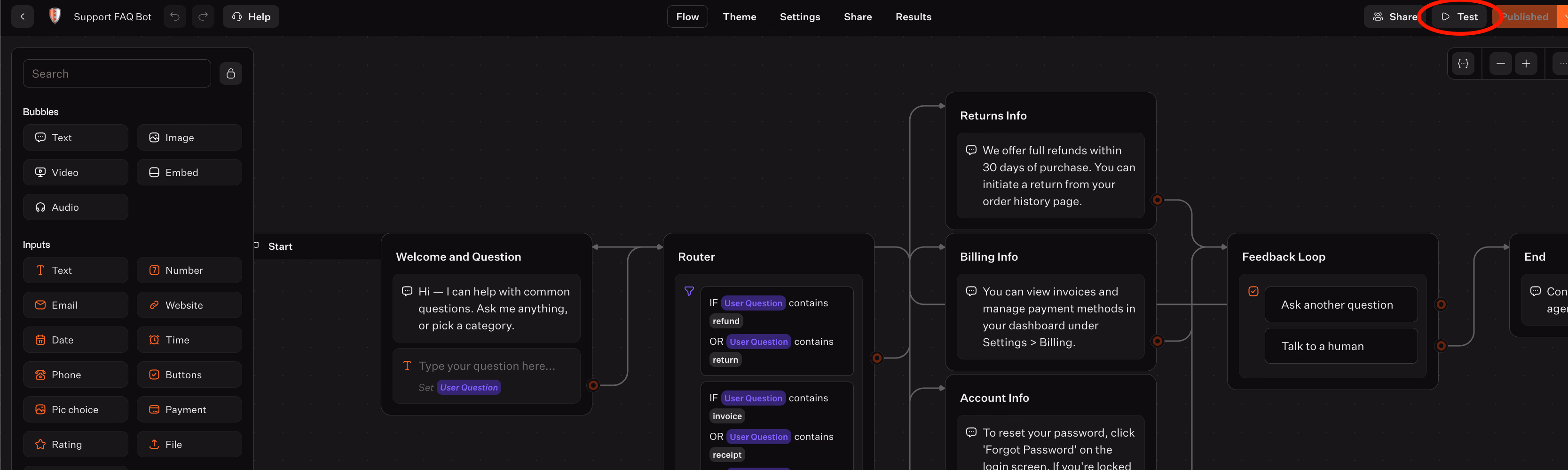Click the Search blocks input field
Viewport: 1568px width, 470px height.
[x=117, y=74]
